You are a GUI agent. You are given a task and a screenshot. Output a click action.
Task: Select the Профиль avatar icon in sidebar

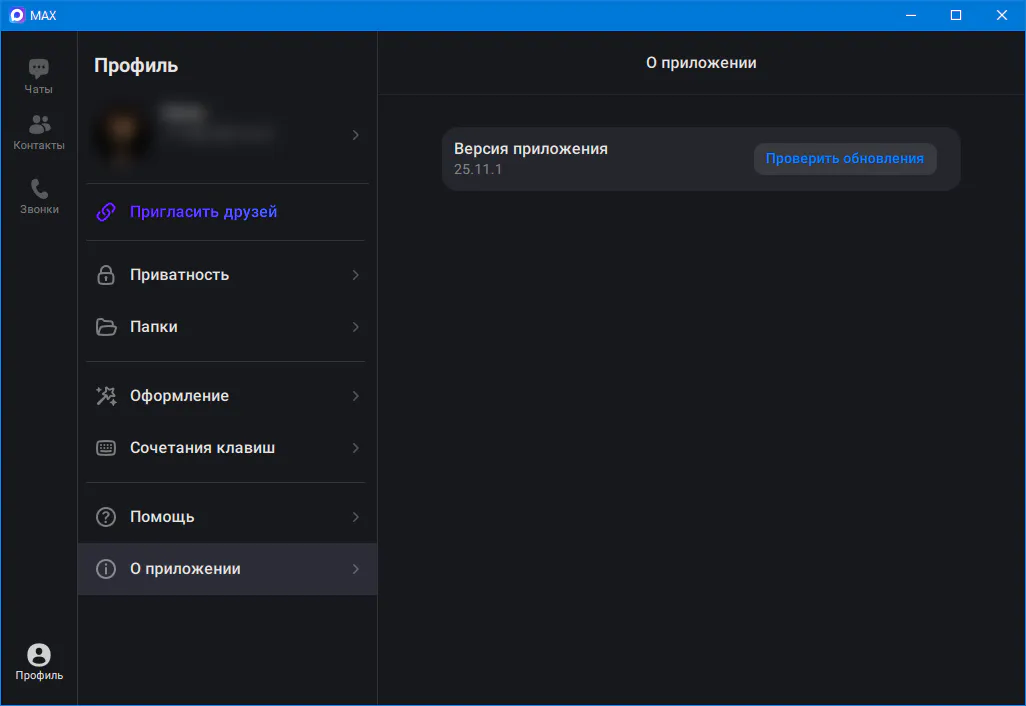39,654
